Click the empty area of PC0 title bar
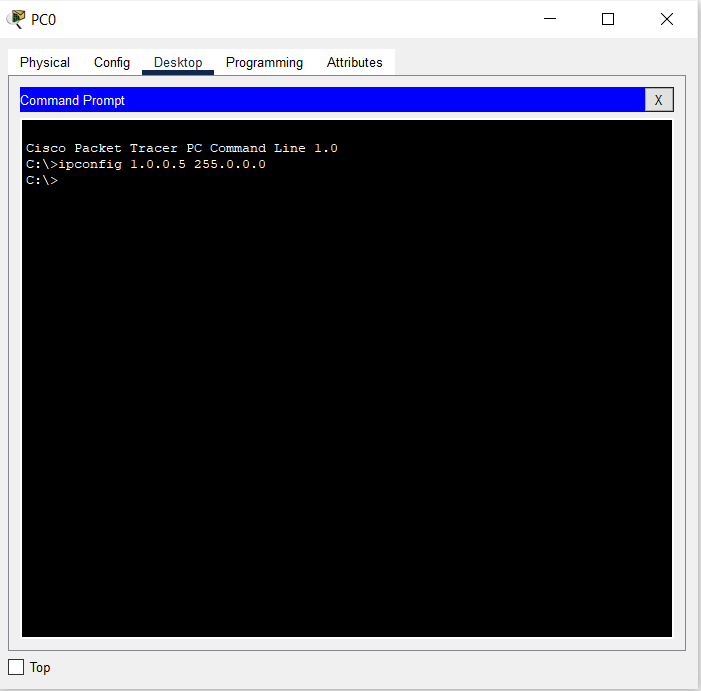 pyautogui.click(x=300, y=19)
